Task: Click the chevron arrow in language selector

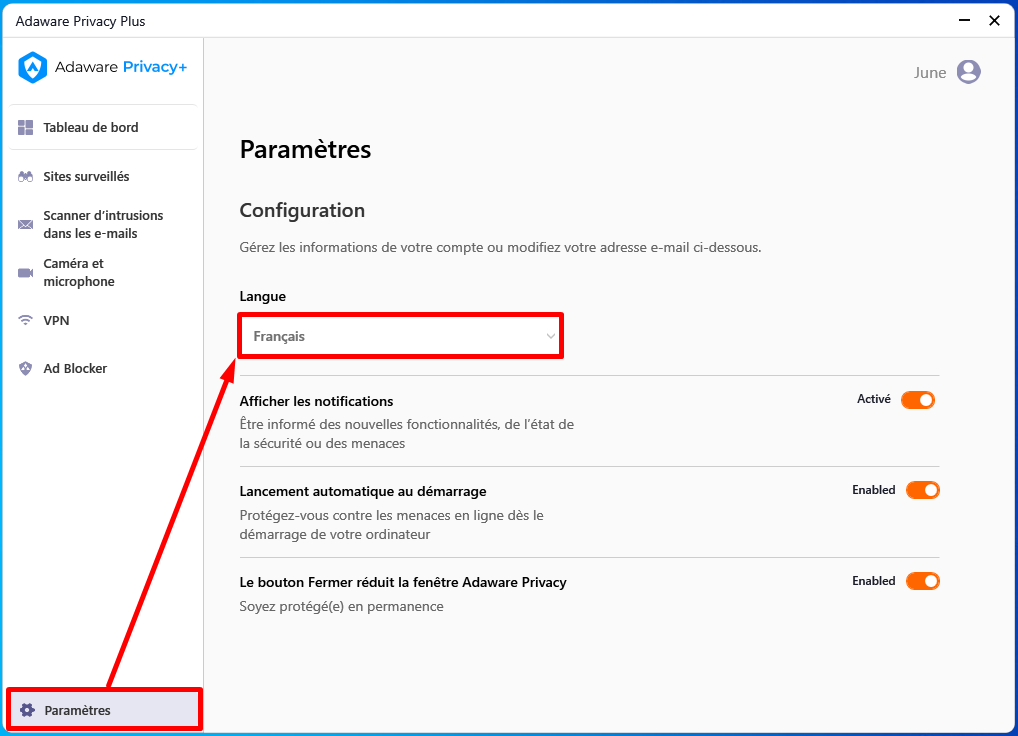Action: click(550, 336)
